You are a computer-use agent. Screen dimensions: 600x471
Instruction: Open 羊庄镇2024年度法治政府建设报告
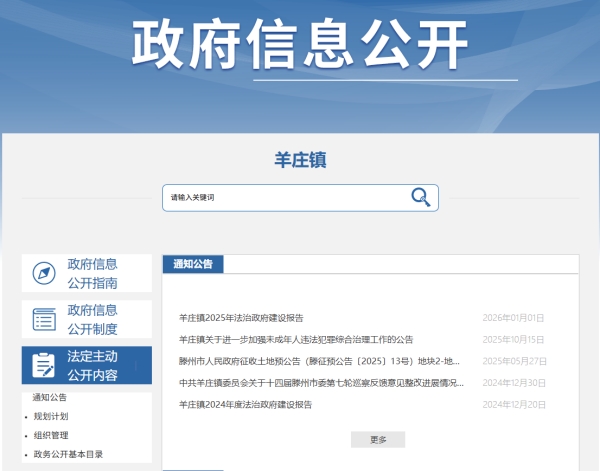click(245, 405)
